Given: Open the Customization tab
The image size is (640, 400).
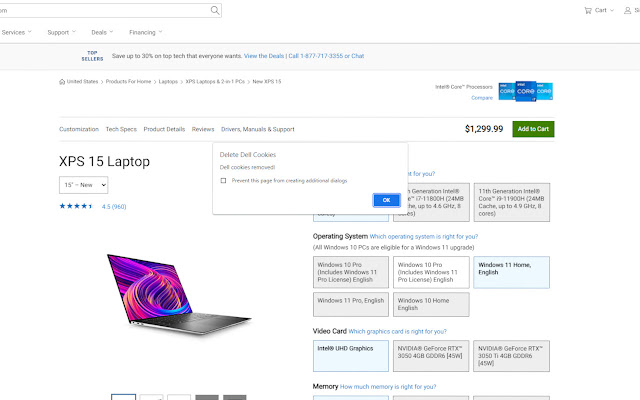Looking at the screenshot, I should coord(79,129).
